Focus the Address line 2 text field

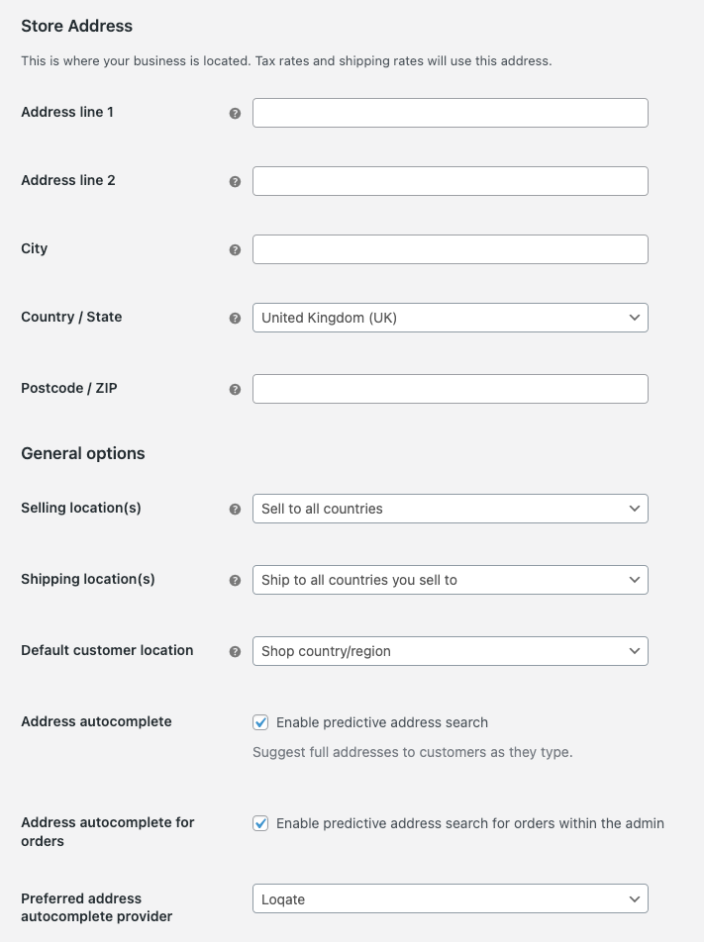pos(450,181)
